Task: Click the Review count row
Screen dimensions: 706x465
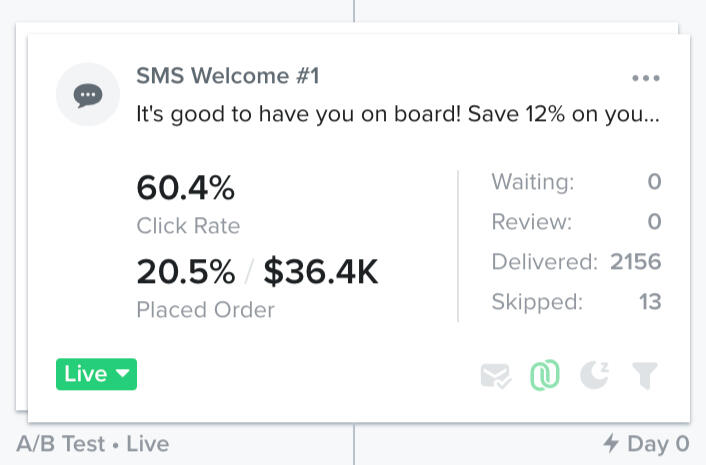Action: click(x=576, y=222)
